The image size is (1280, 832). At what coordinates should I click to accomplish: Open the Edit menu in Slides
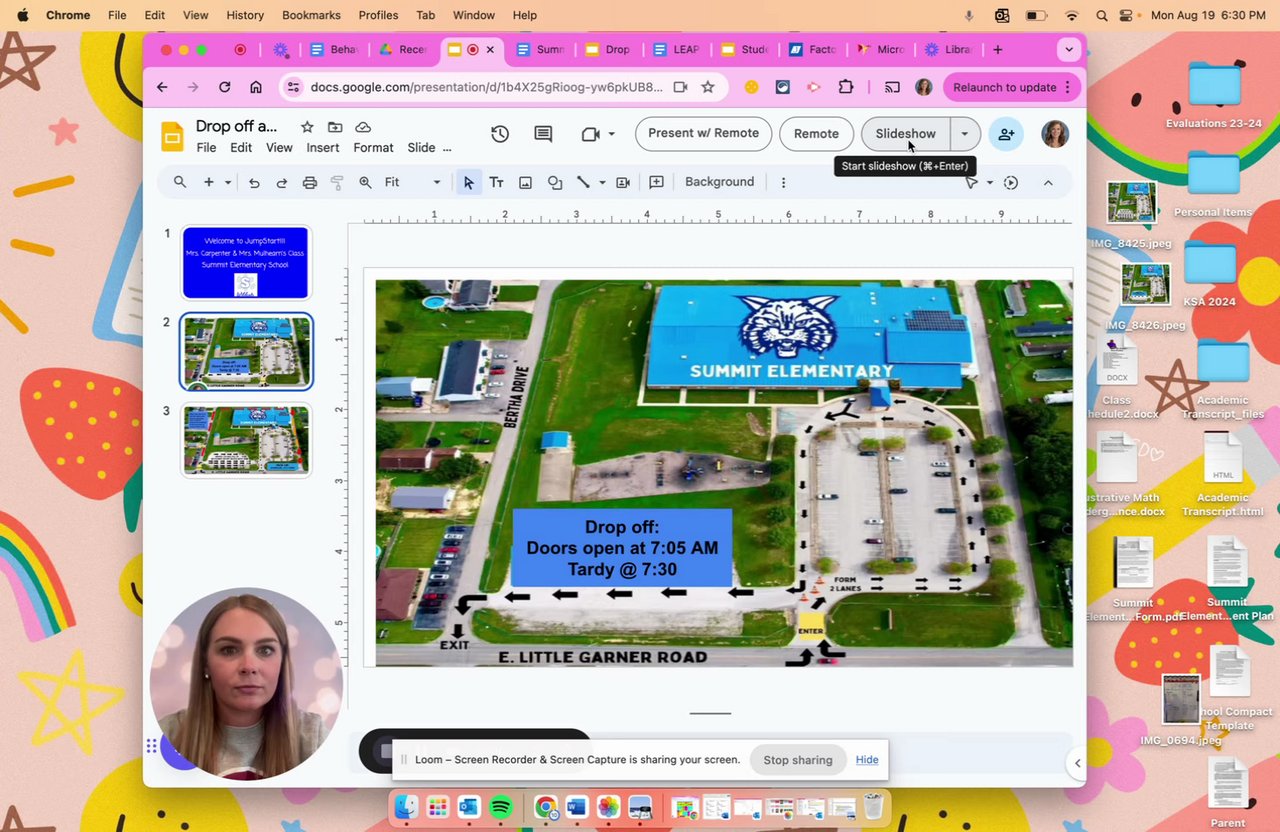pyautogui.click(x=241, y=148)
